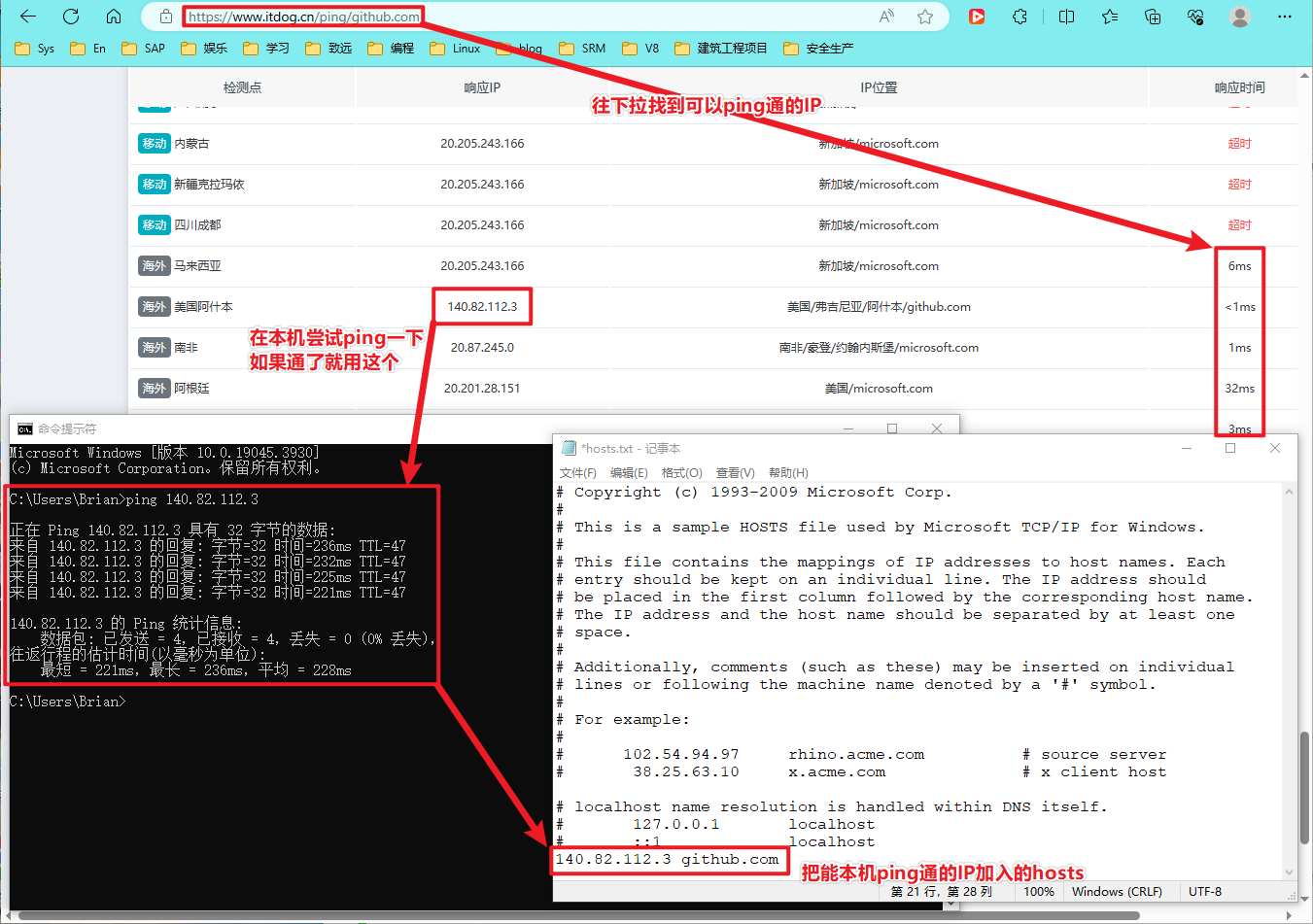Screen dimensions: 1313x924
Task: View site info via the address bar lock icon
Action: click(x=166, y=17)
